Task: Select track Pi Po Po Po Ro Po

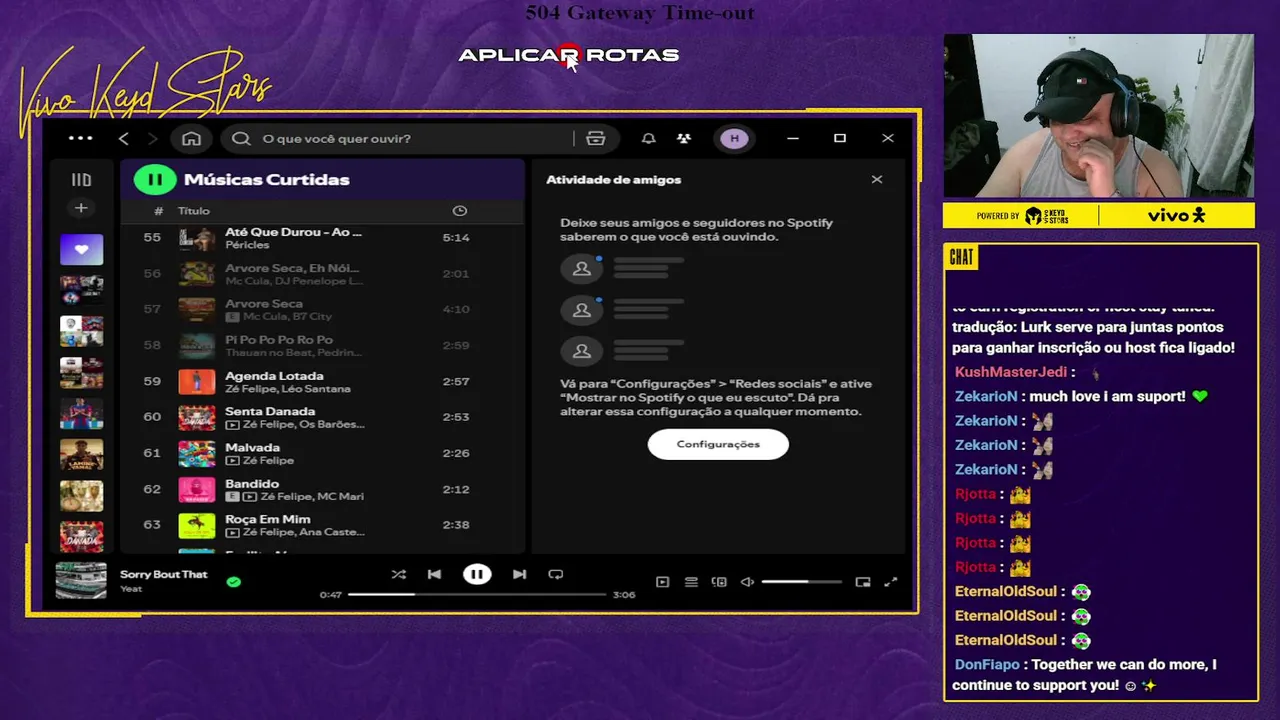Action: click(x=322, y=346)
